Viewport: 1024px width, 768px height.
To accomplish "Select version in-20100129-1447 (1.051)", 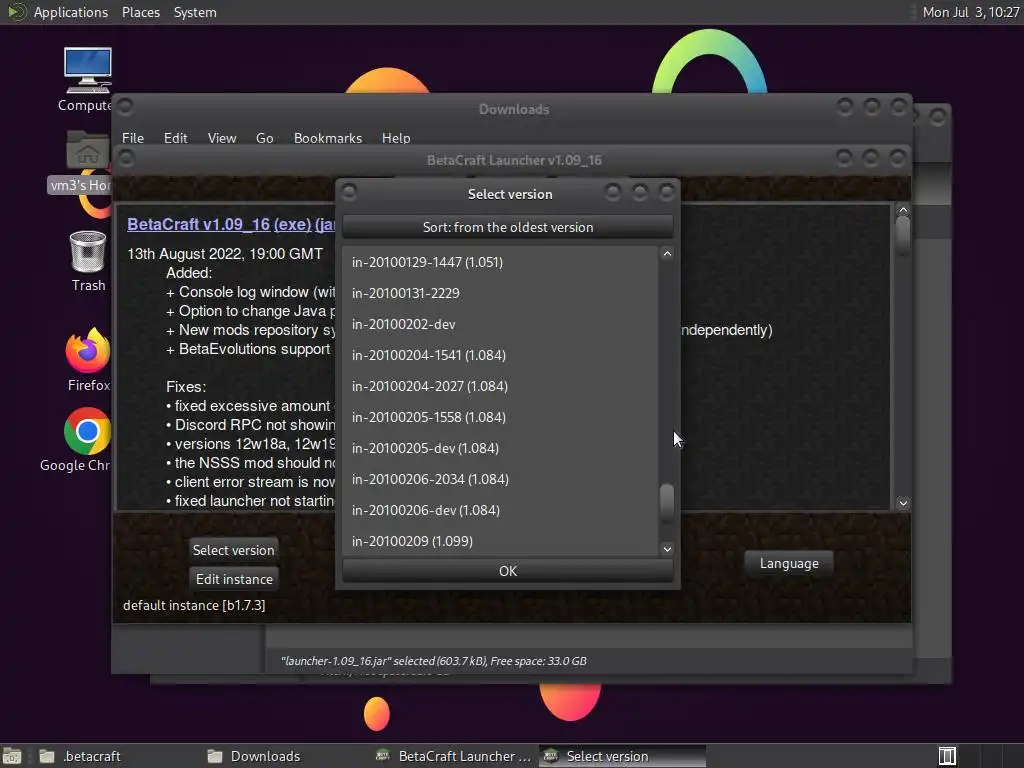I will [500, 262].
